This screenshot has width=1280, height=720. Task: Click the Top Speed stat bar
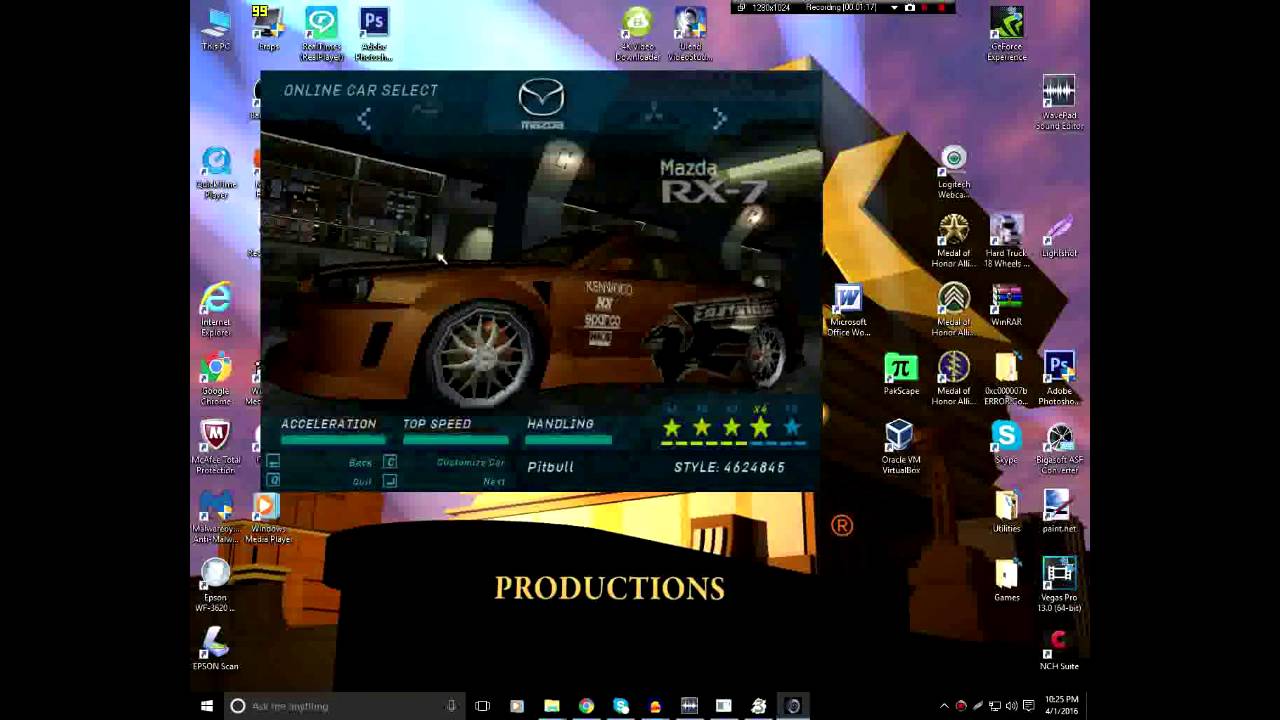455,438
